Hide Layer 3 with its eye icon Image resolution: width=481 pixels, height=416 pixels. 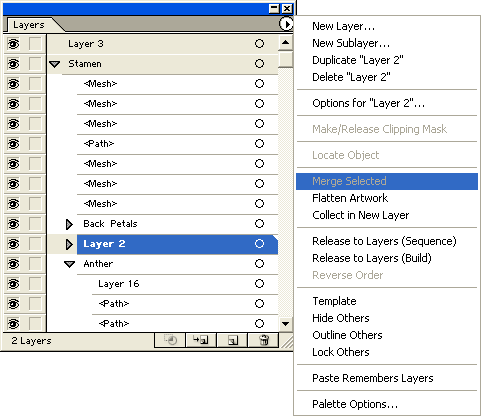[13, 44]
